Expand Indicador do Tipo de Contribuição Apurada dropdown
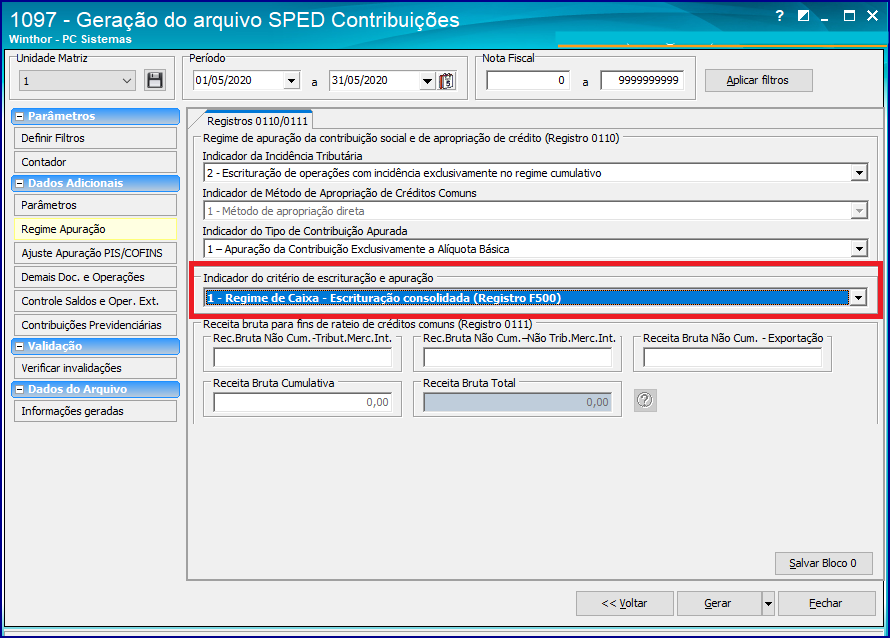This screenshot has width=890, height=638. (x=859, y=249)
